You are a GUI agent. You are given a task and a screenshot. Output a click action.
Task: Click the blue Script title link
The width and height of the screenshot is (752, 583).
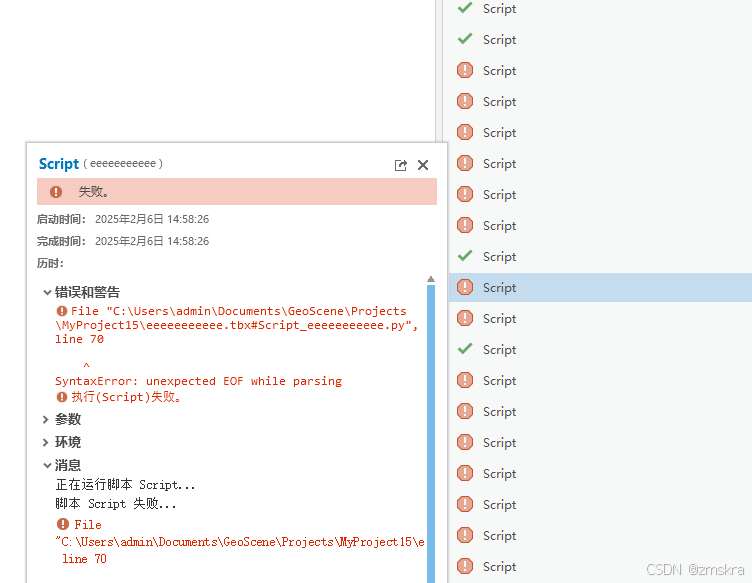point(59,164)
